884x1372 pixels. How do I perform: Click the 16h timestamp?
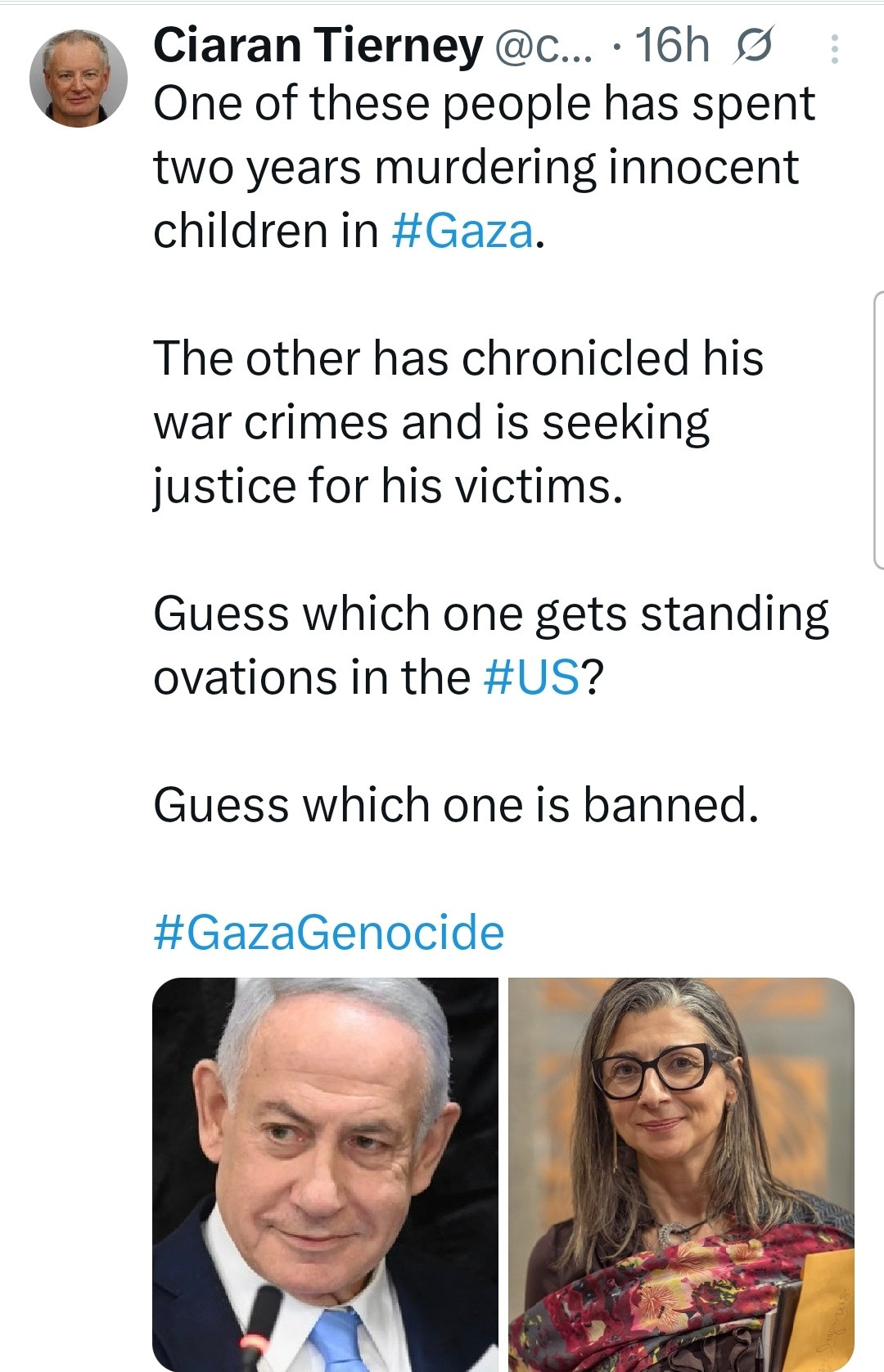point(672,46)
